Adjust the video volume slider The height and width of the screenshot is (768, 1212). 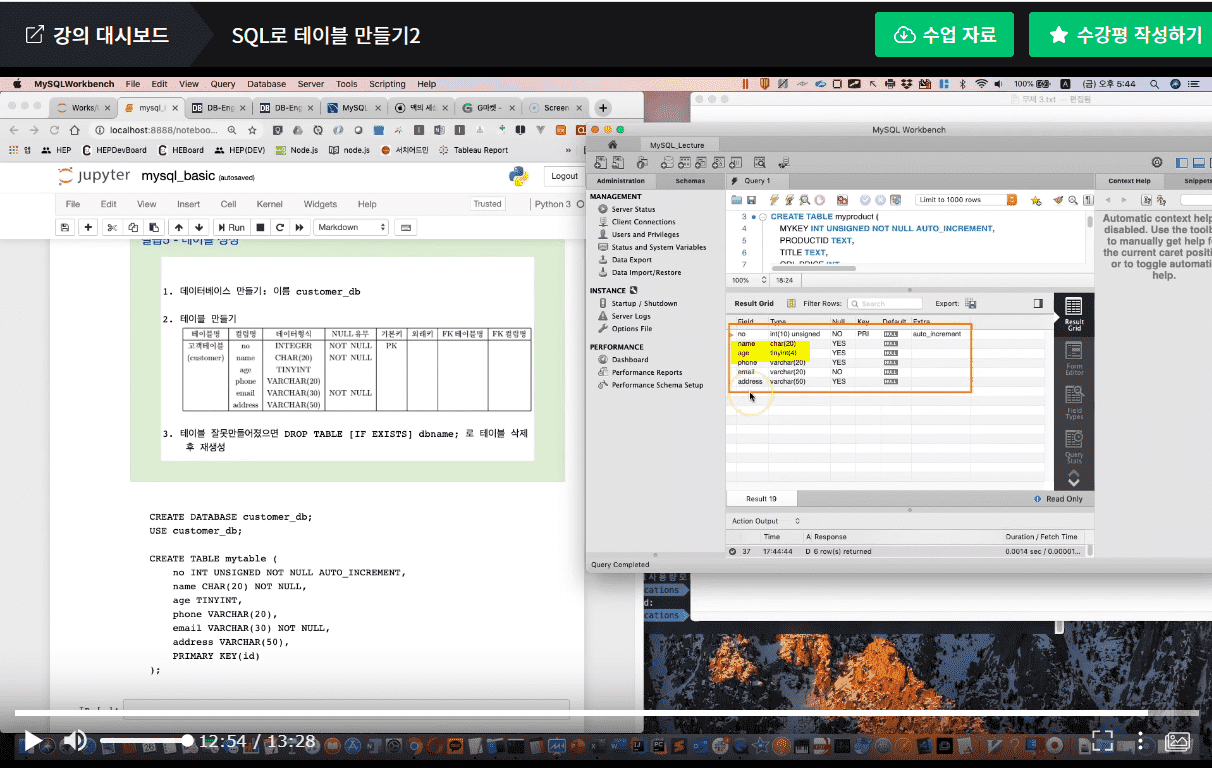146,740
